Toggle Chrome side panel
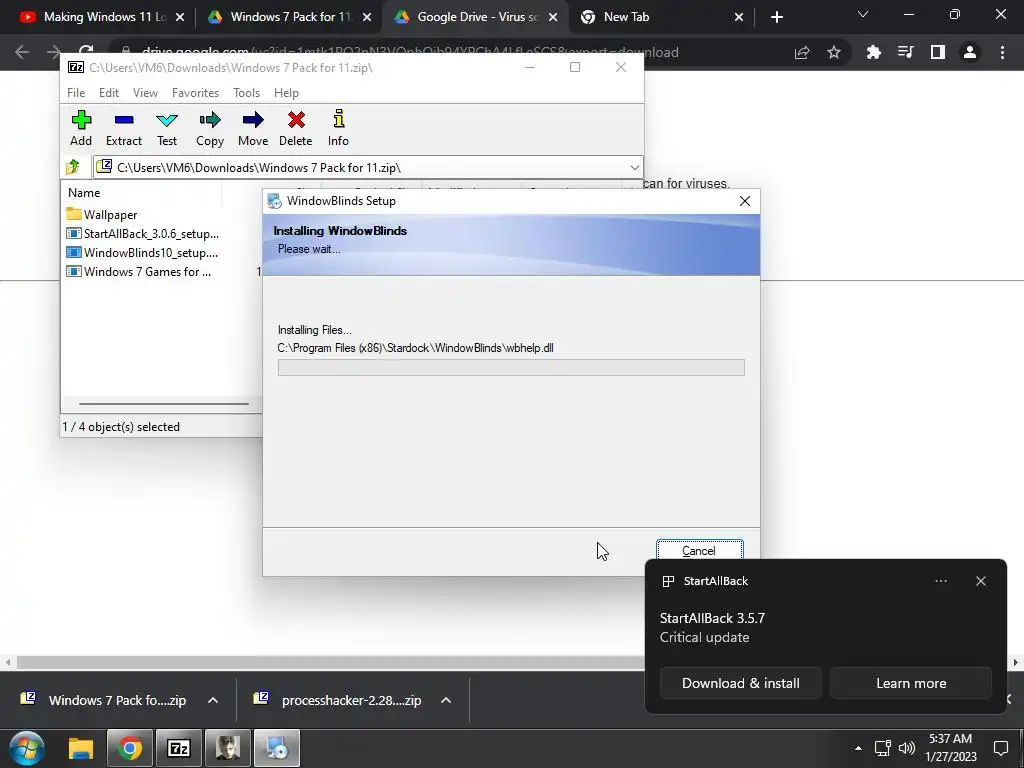1024x768 pixels. pos(938,52)
